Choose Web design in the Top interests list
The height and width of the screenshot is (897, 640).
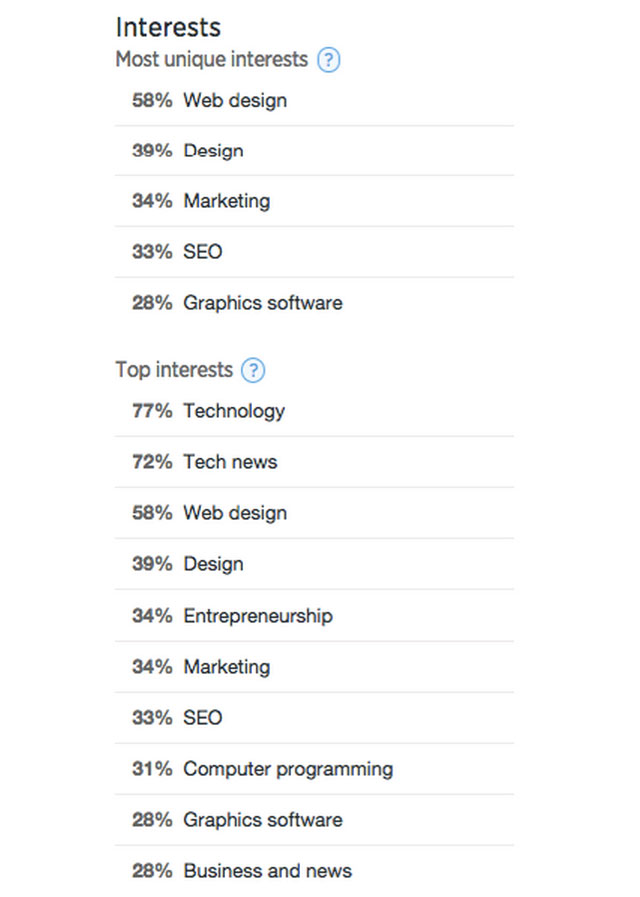click(x=235, y=513)
